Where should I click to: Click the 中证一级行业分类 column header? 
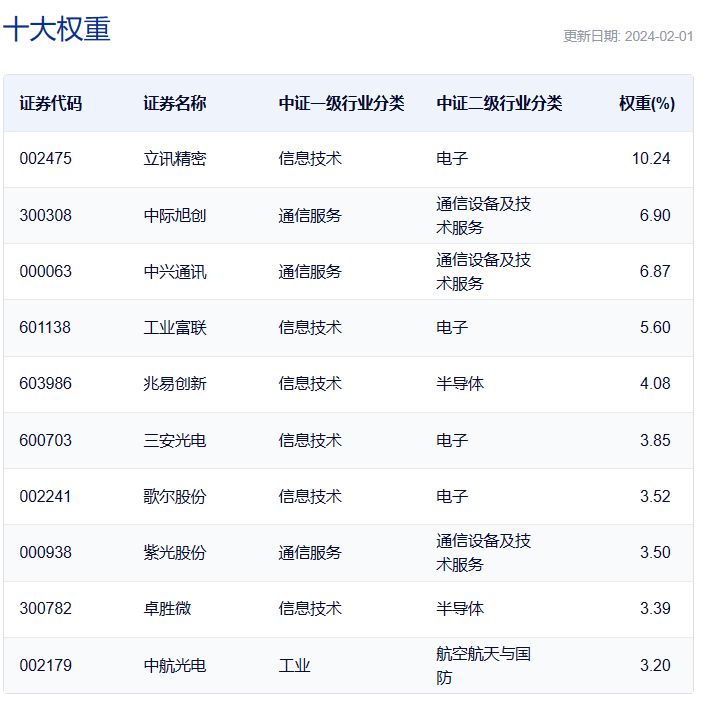341,104
